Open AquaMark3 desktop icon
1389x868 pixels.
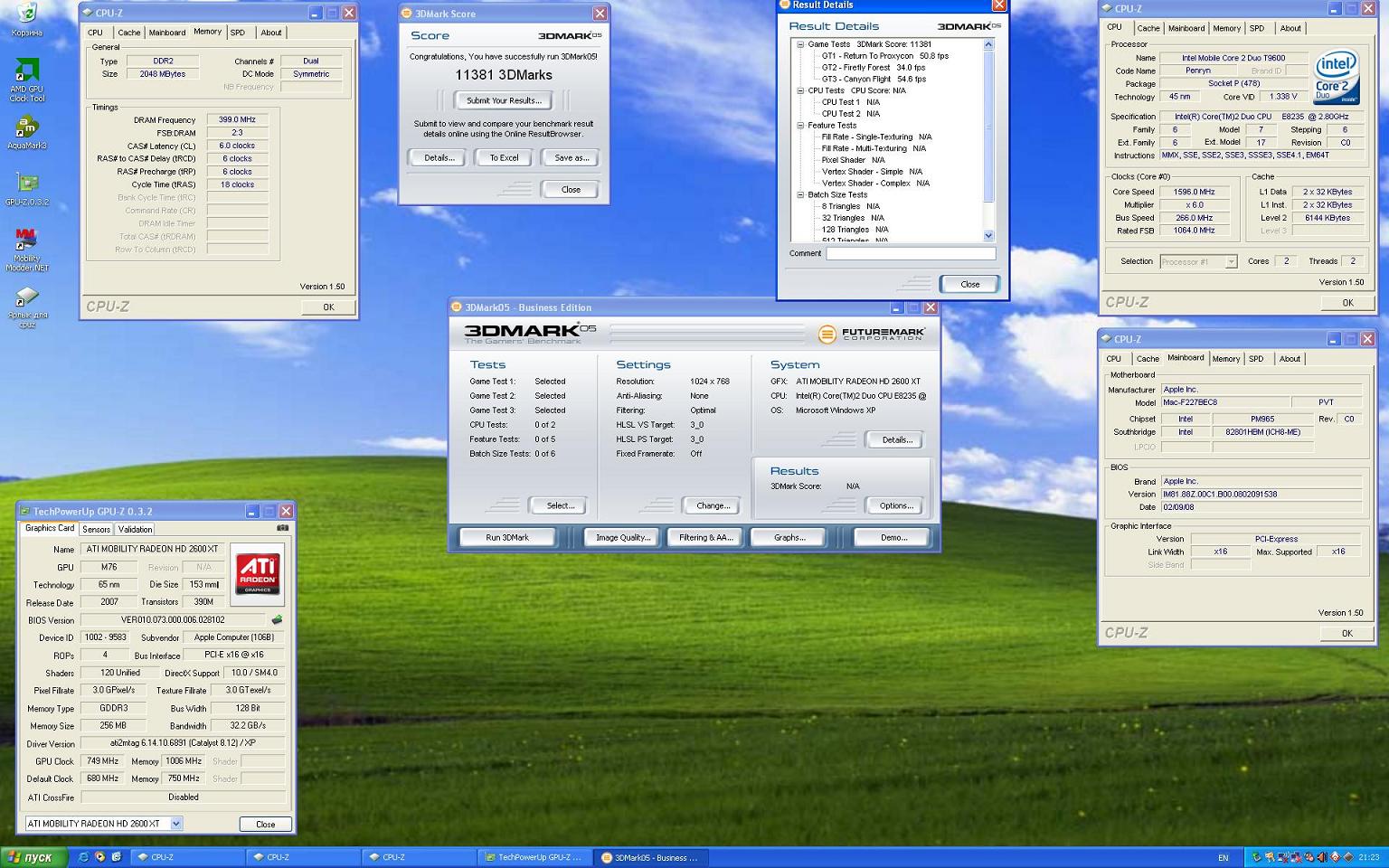tap(26, 132)
